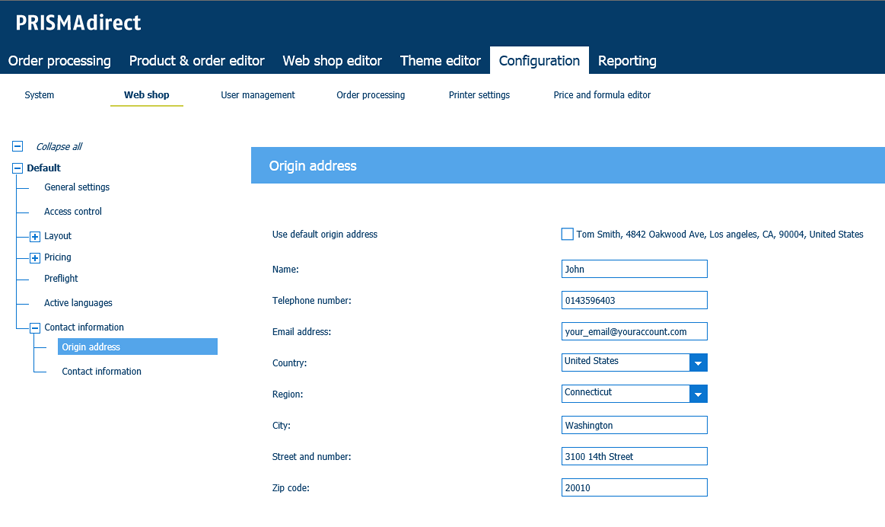Viewport: 885px width, 527px height.
Task: Click the 'Use default origin address' label
Action: (x=325, y=234)
